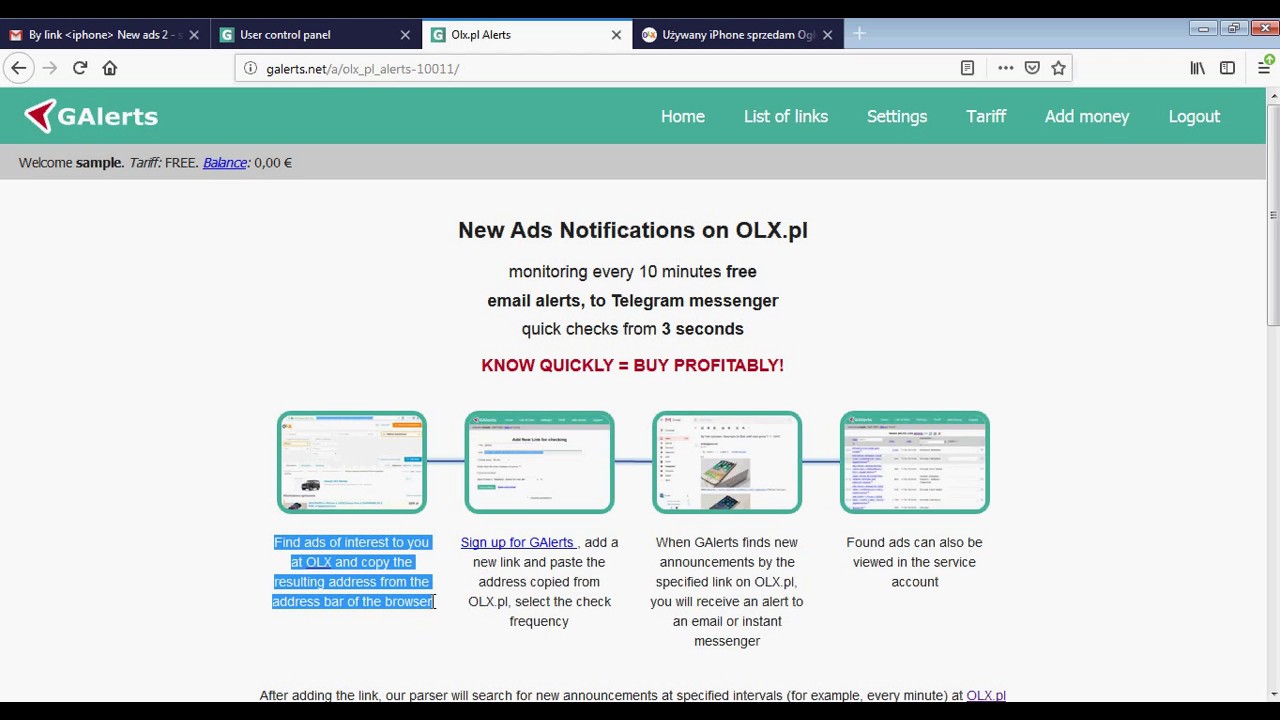The width and height of the screenshot is (1280, 720).
Task: Click the Balance link
Action: [225, 162]
